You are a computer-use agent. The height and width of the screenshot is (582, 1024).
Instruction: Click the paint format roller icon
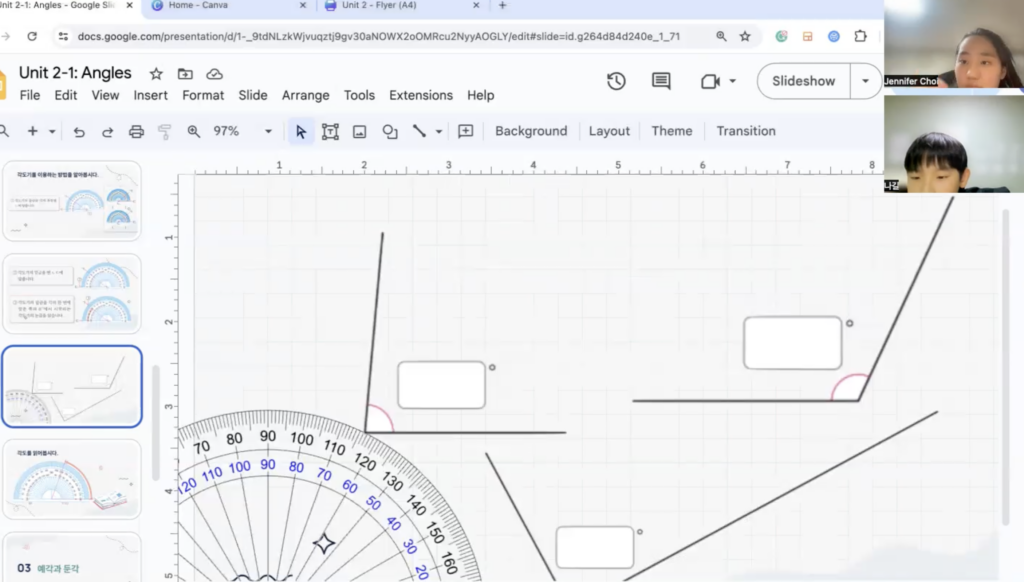point(165,132)
